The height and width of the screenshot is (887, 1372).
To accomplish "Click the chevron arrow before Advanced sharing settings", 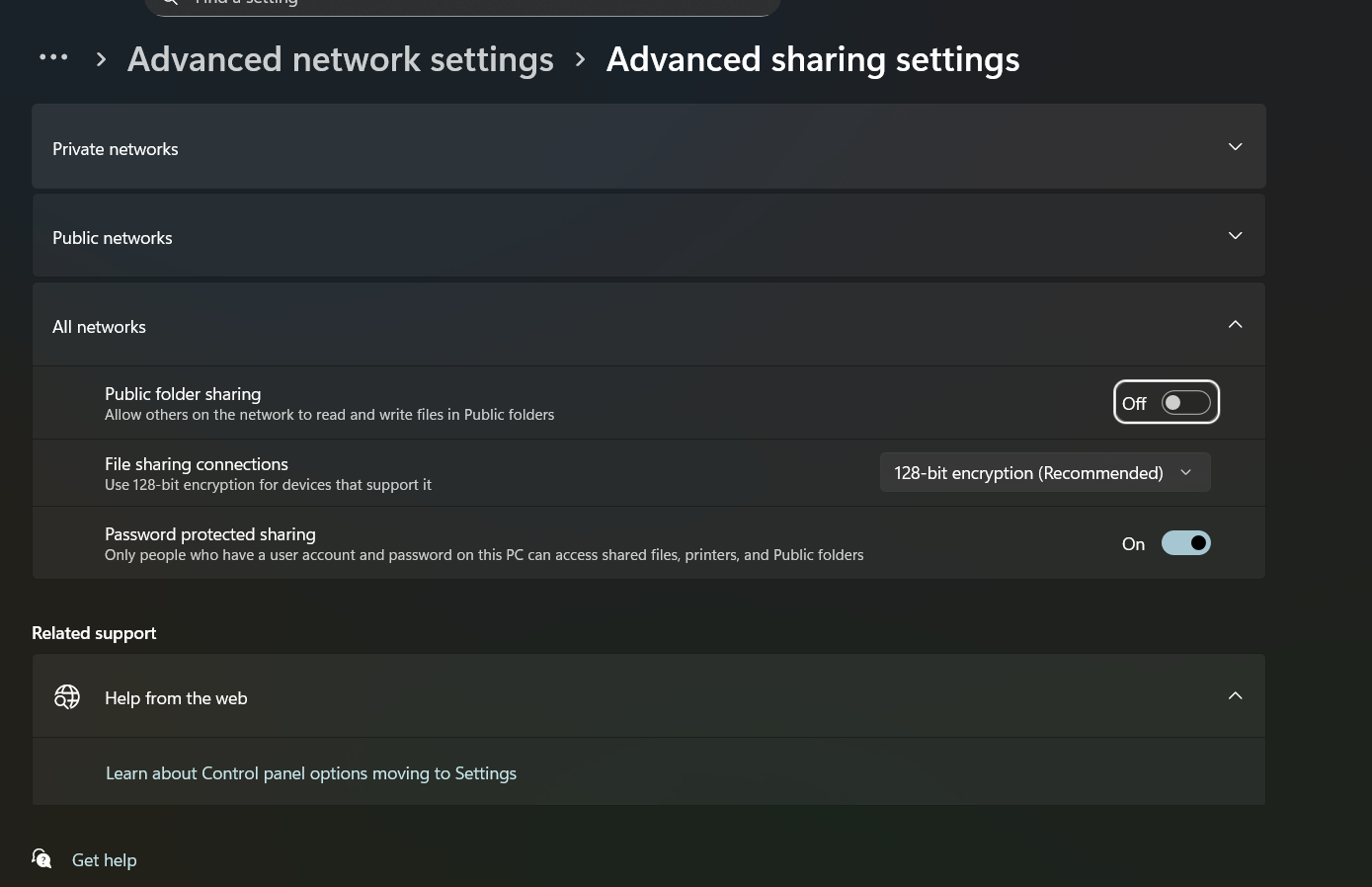I will 581,59.
